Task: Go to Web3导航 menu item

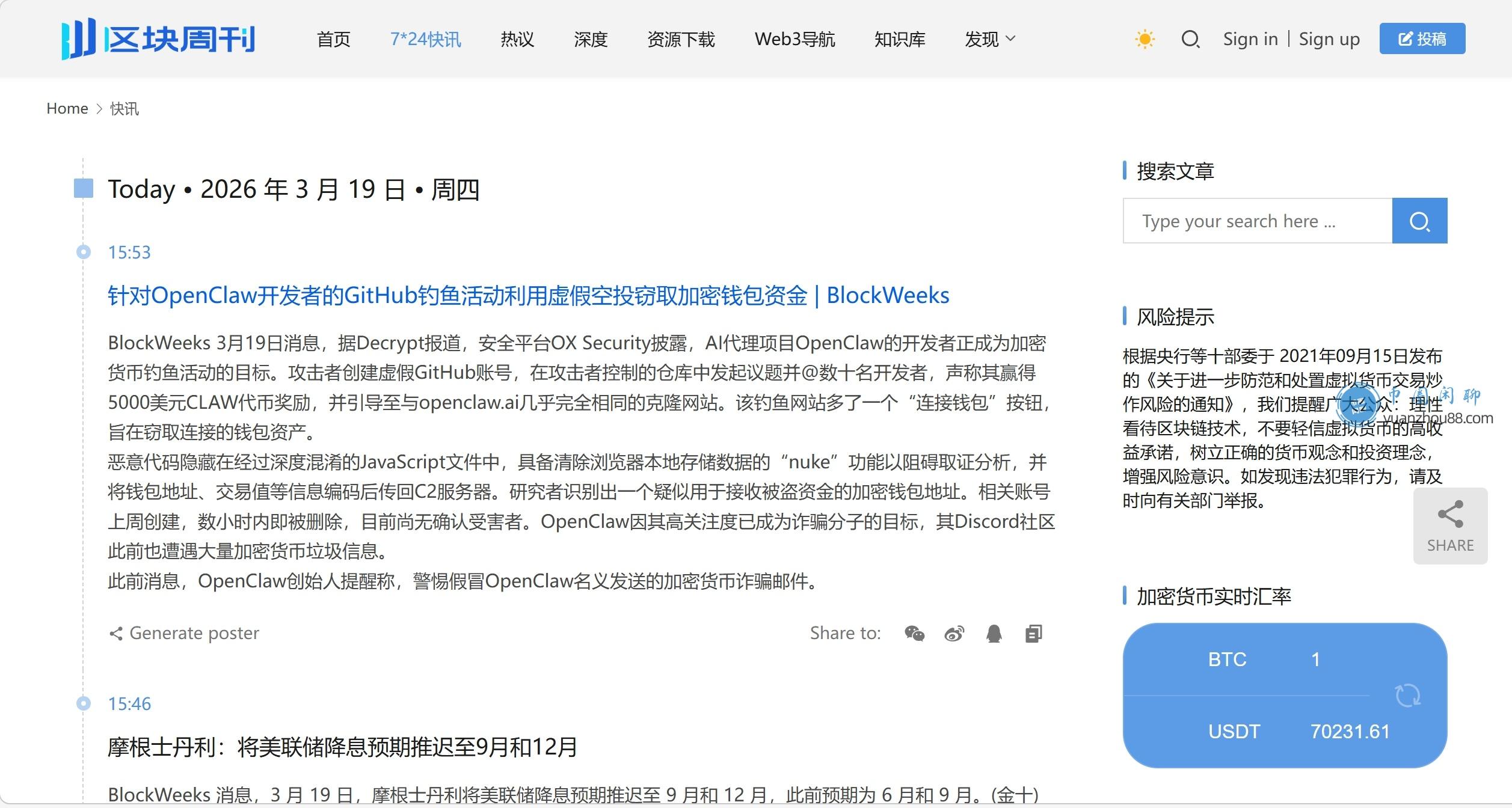Action: pos(794,40)
